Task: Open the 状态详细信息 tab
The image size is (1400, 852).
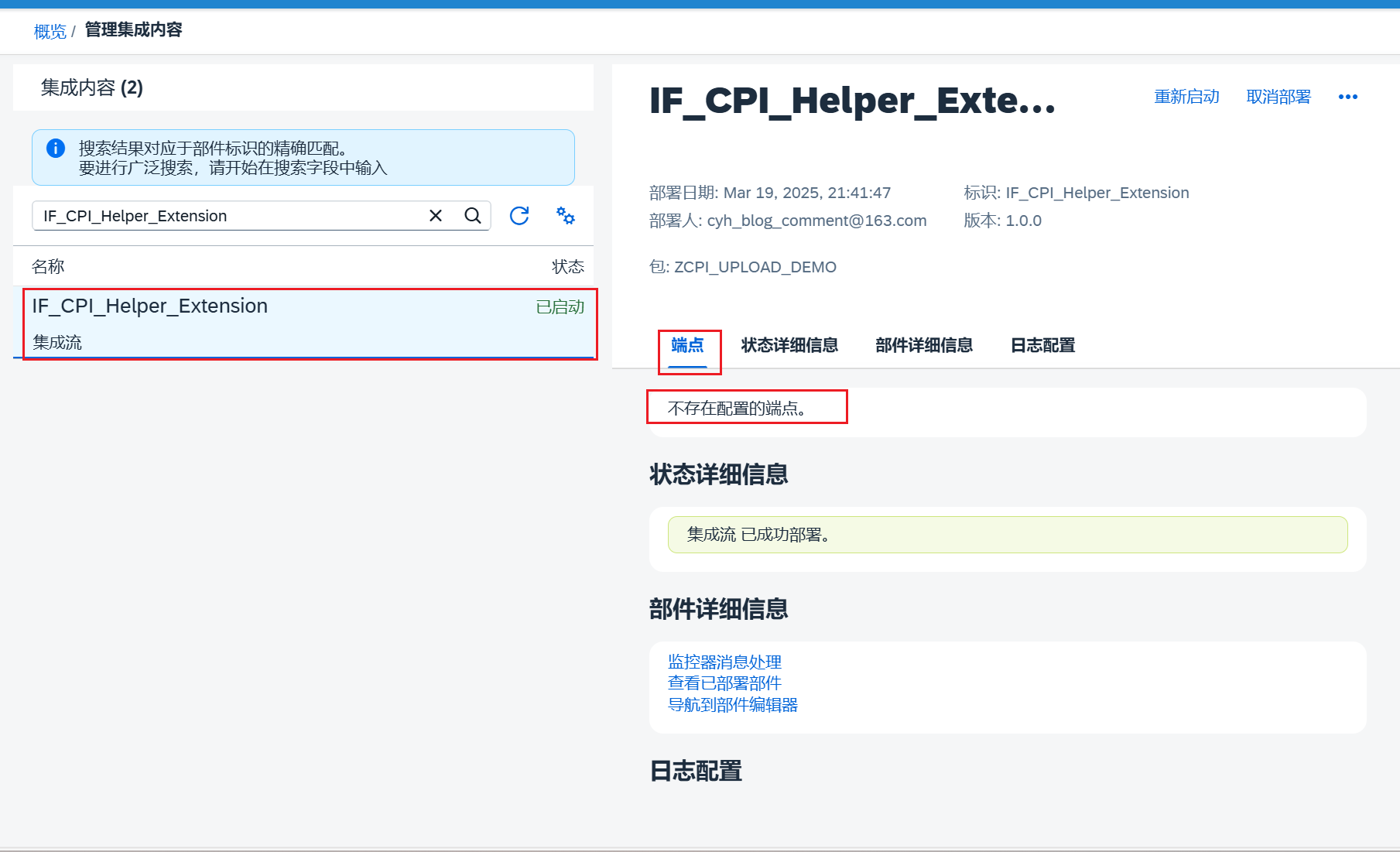Action: click(x=789, y=345)
